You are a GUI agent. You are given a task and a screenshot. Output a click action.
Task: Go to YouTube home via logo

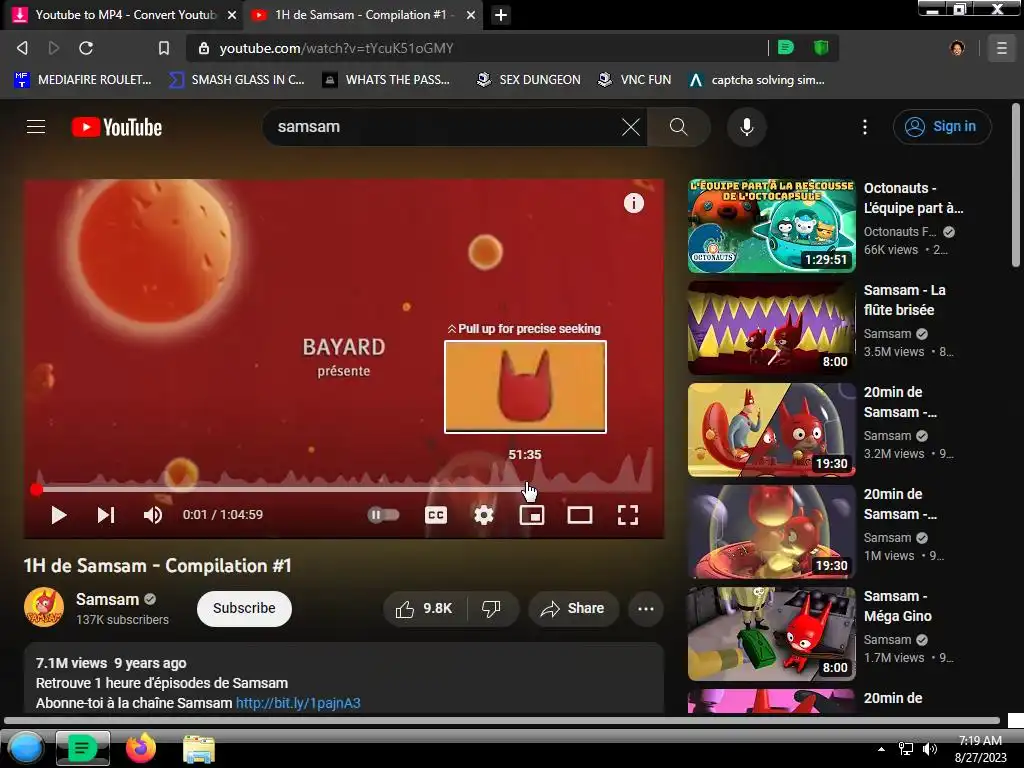tap(116, 127)
